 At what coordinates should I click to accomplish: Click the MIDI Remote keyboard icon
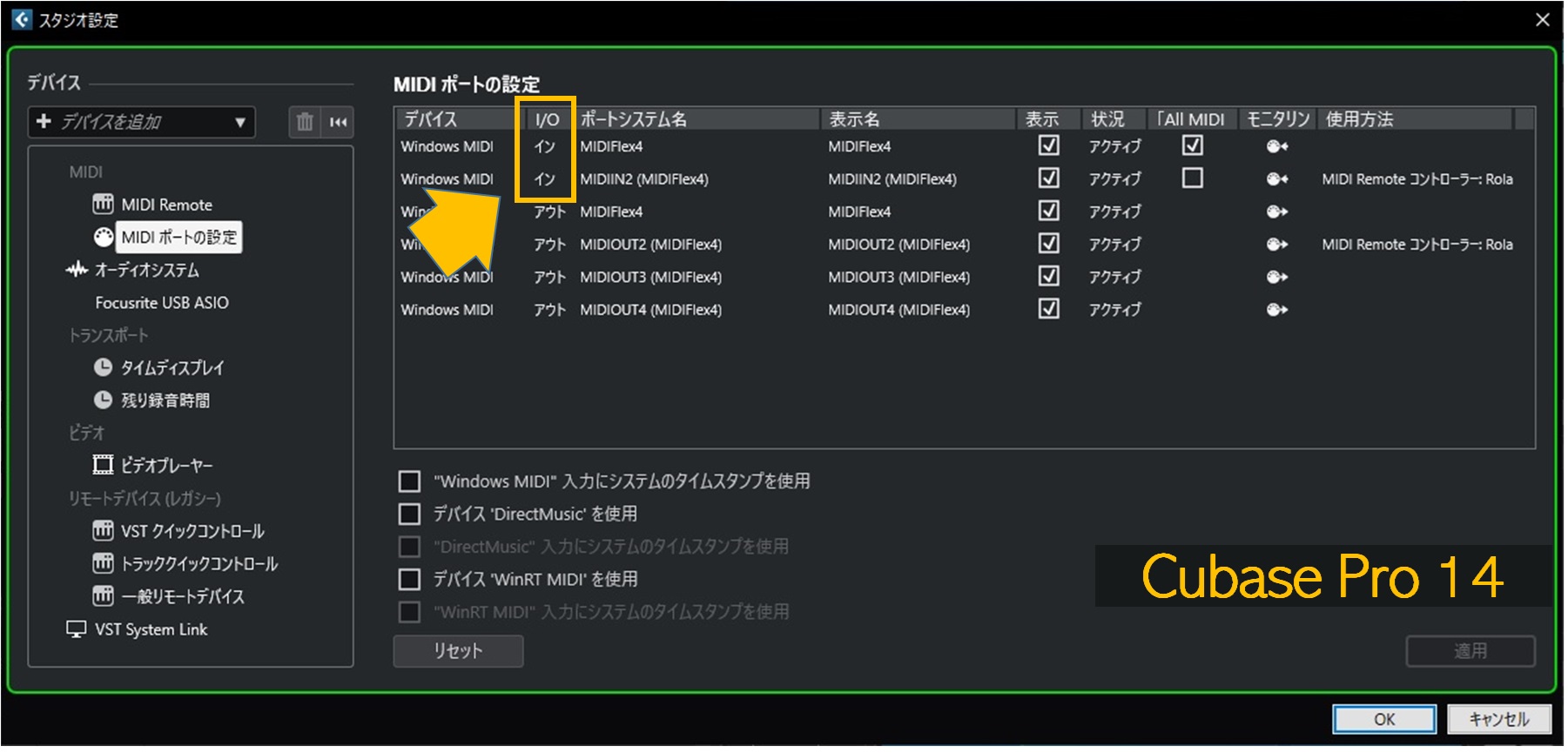click(103, 205)
